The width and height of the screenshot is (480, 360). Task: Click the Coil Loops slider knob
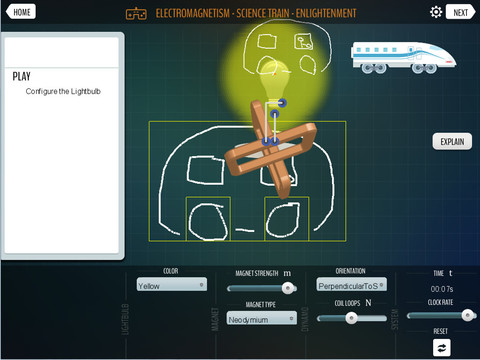351,318
